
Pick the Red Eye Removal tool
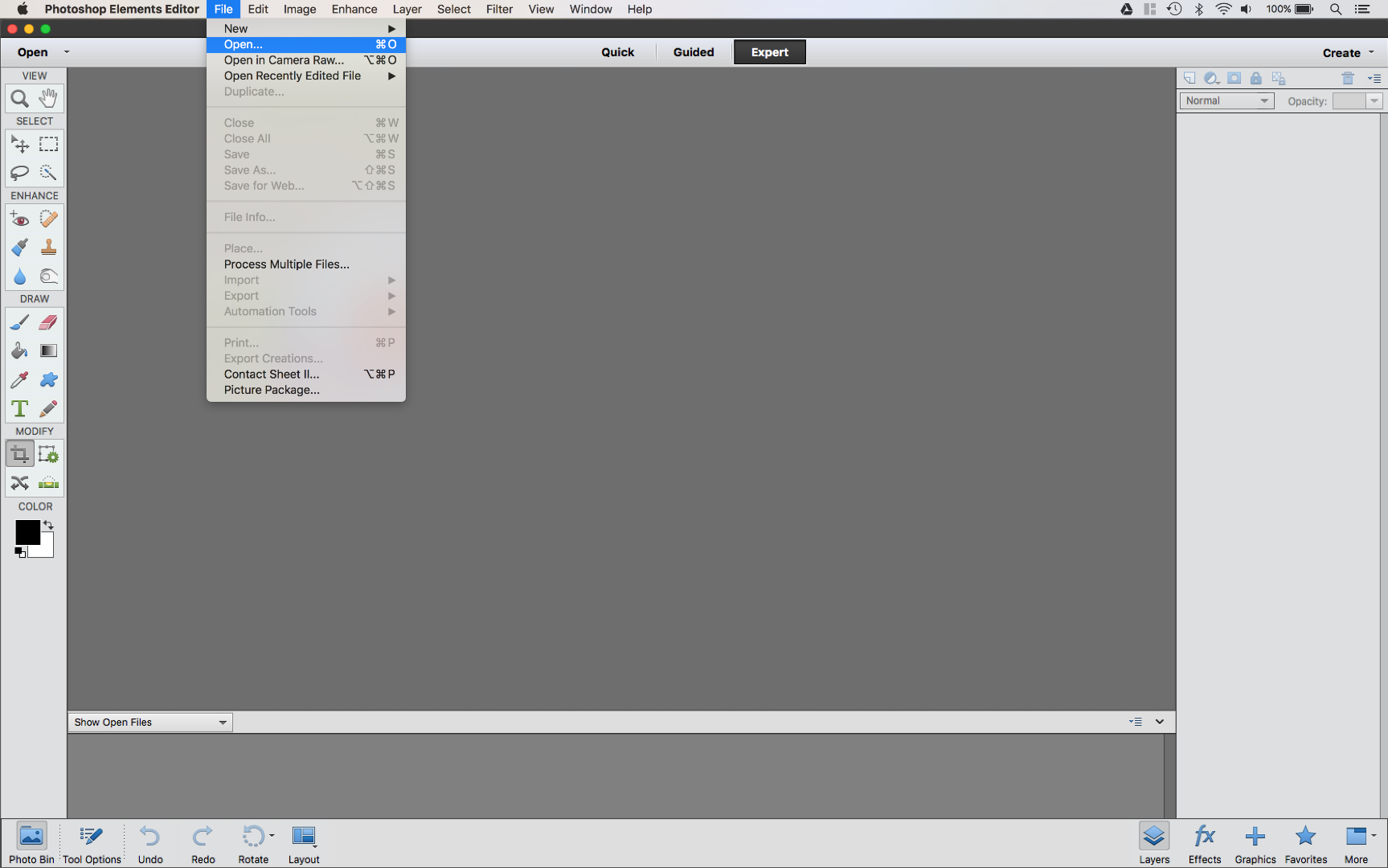[19, 218]
